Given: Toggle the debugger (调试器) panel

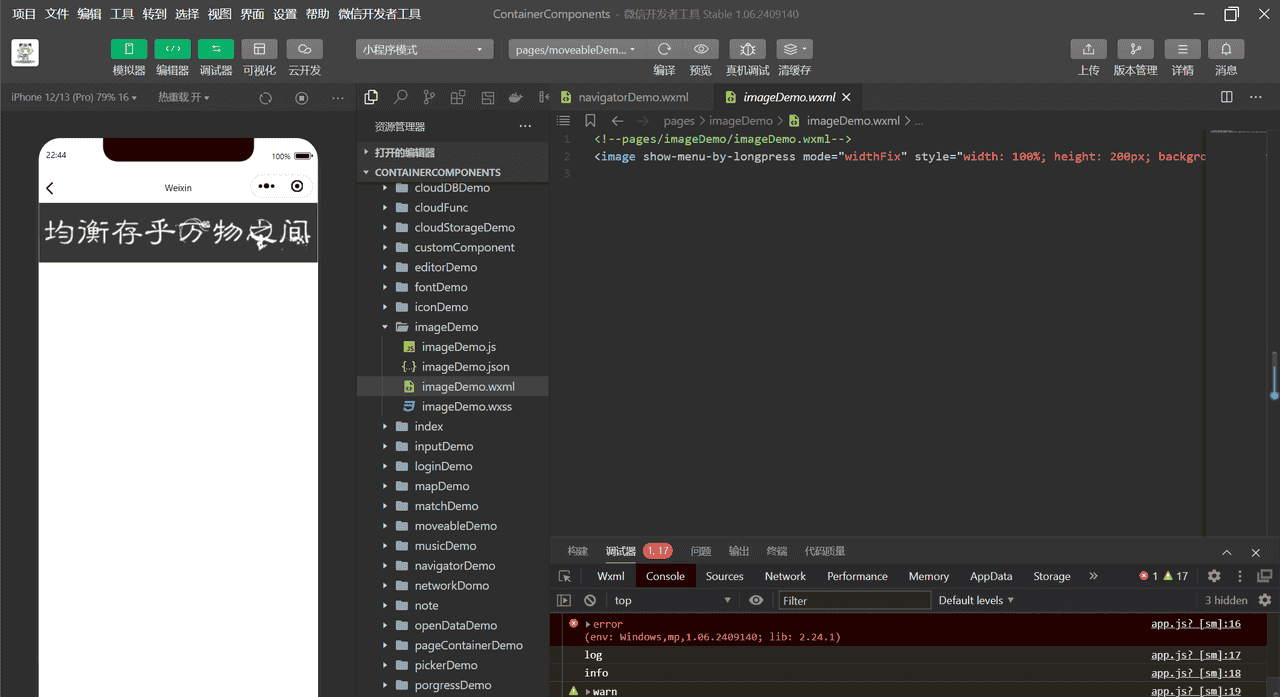Looking at the screenshot, I should [216, 49].
